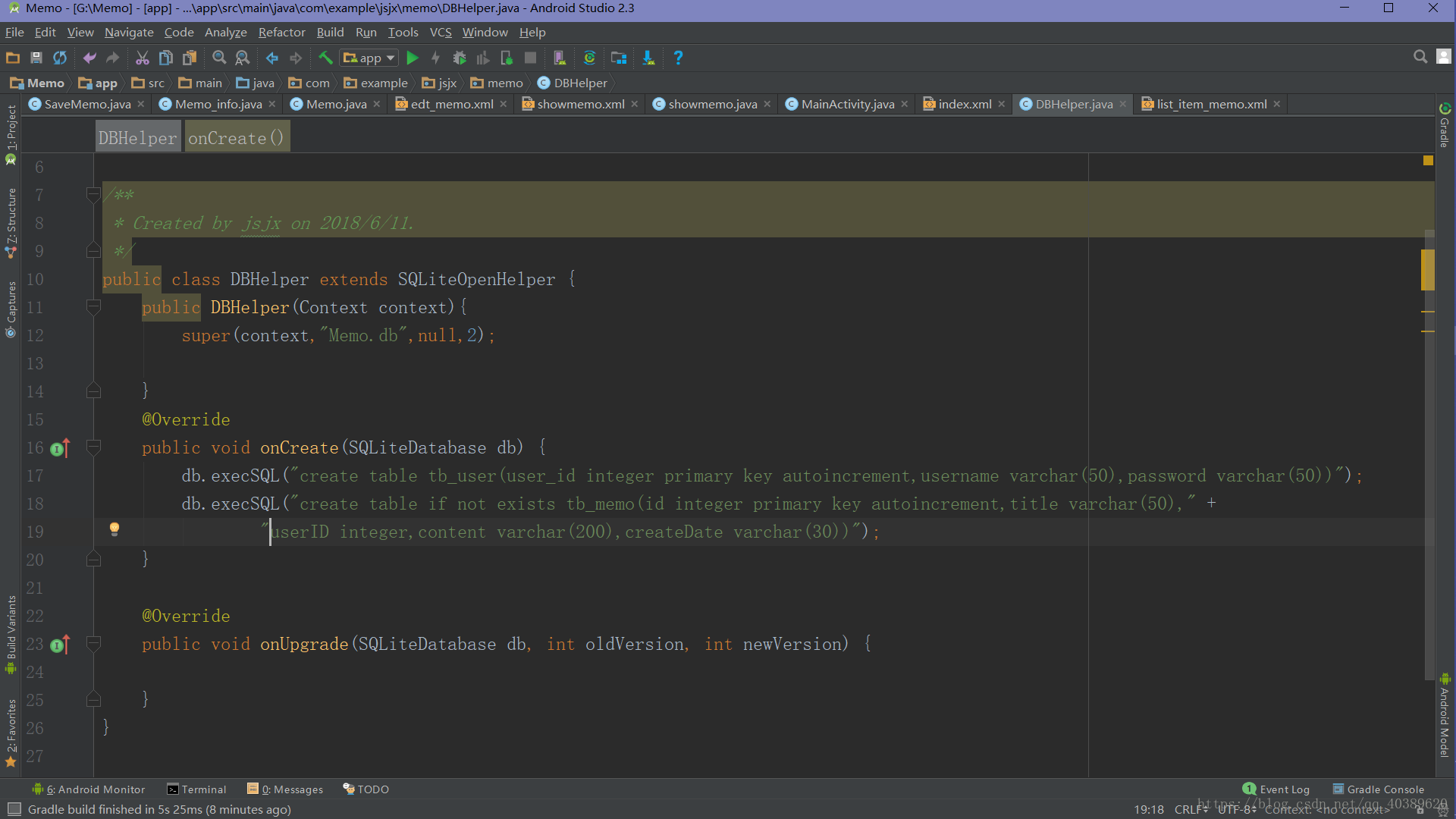The width and height of the screenshot is (1456, 819).
Task: Click Search Everywhere magnifier at top right
Action: pos(1420,57)
